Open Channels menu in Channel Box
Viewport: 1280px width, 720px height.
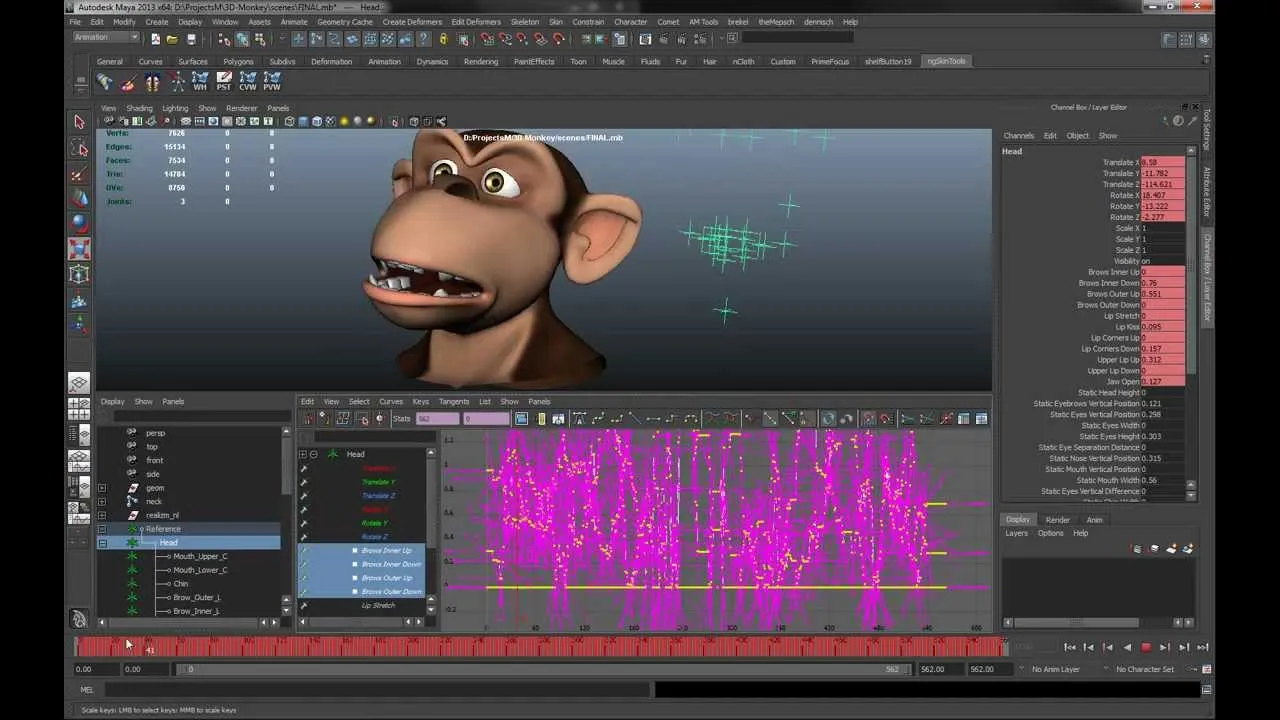1019,136
